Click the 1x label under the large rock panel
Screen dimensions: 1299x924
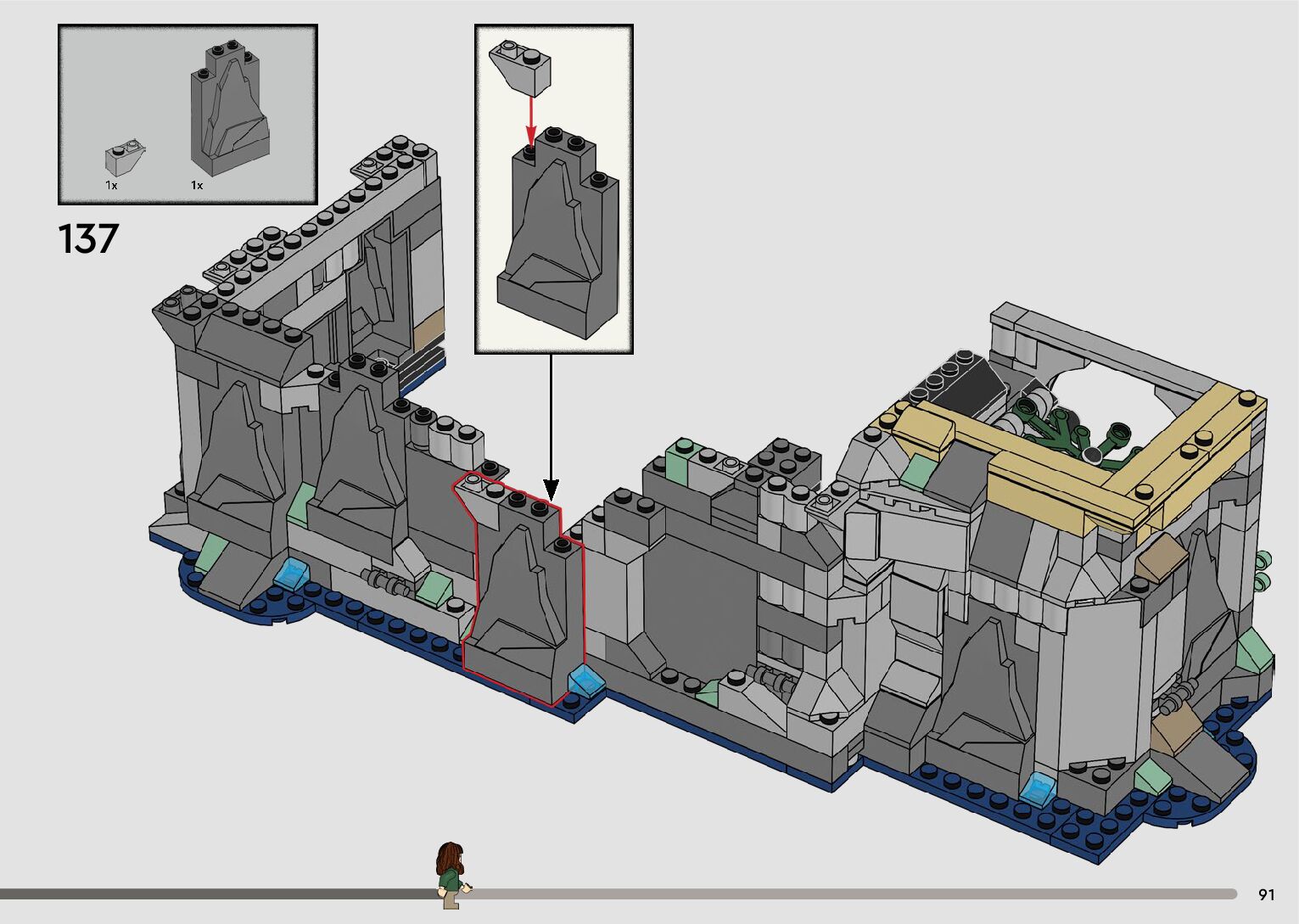point(197,185)
